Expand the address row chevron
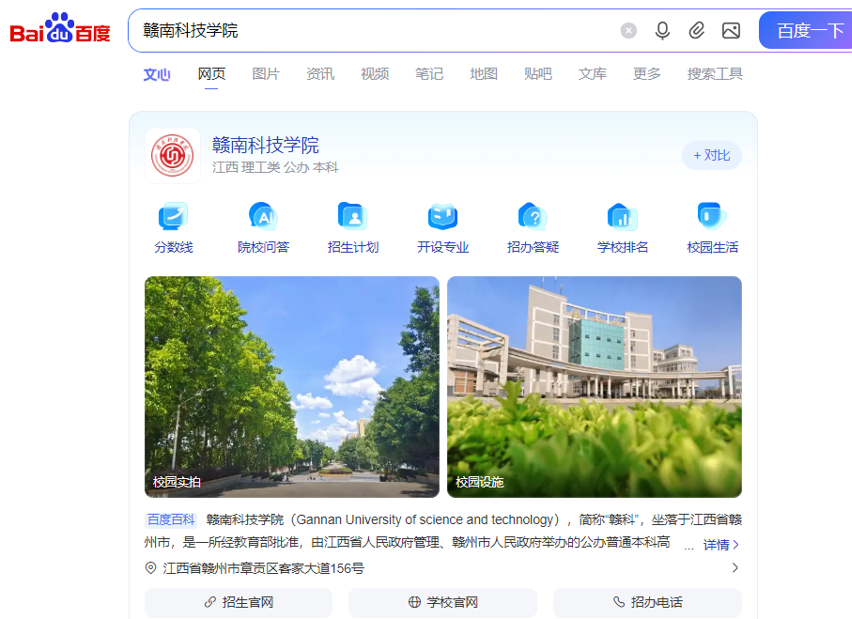The image size is (852, 619). 735,568
